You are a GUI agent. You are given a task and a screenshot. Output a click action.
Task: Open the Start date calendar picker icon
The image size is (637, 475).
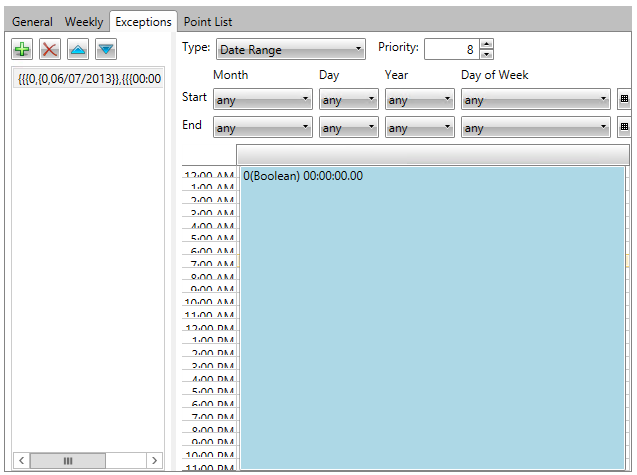pyautogui.click(x=625, y=100)
